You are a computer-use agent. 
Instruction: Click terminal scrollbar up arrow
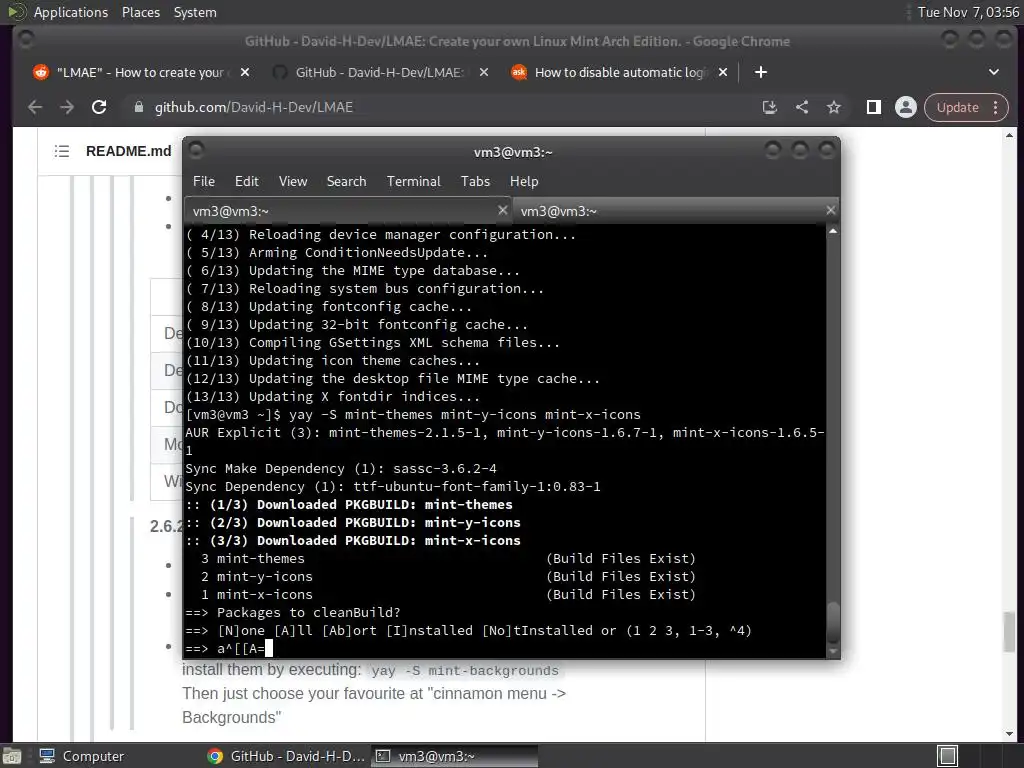tap(833, 231)
